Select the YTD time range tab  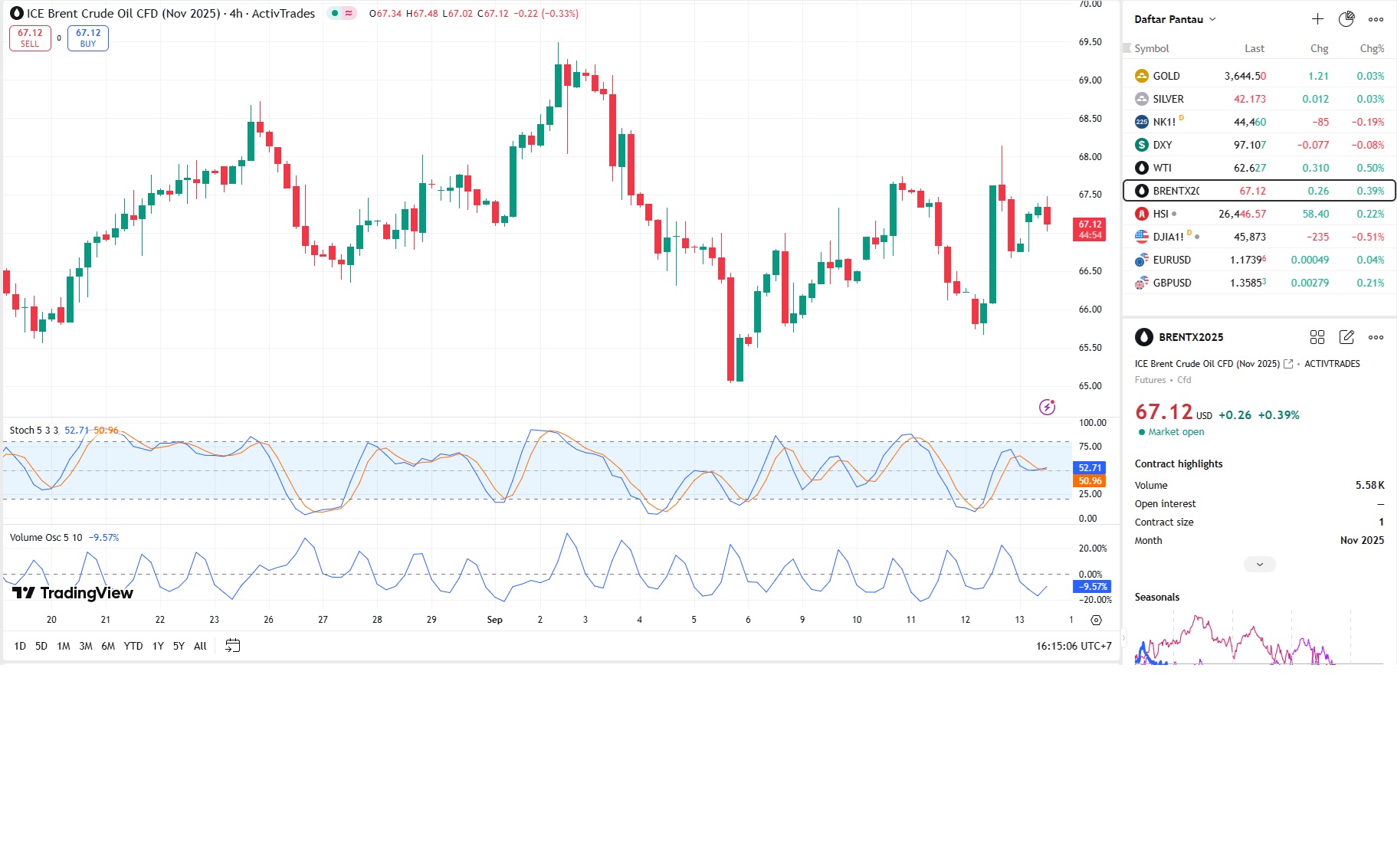(x=133, y=646)
